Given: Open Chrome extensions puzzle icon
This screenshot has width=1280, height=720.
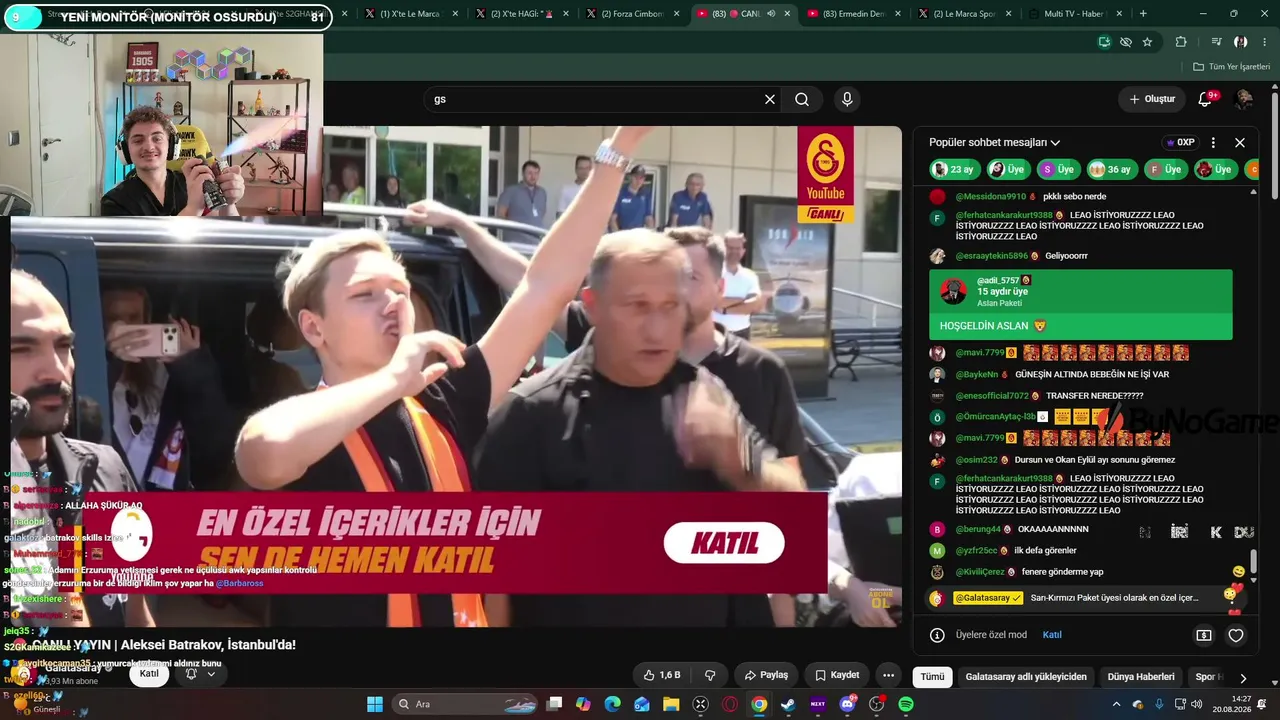Looking at the screenshot, I should click(1181, 42).
